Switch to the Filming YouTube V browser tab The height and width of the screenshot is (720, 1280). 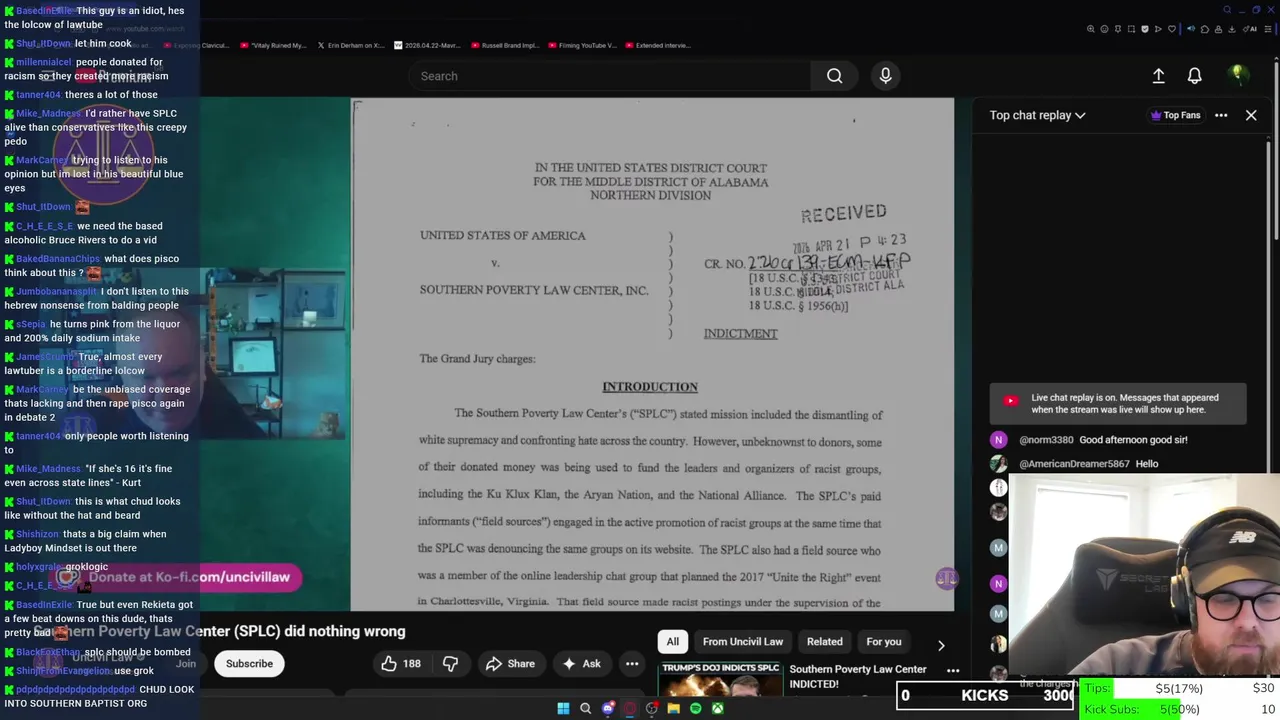[x=583, y=45]
